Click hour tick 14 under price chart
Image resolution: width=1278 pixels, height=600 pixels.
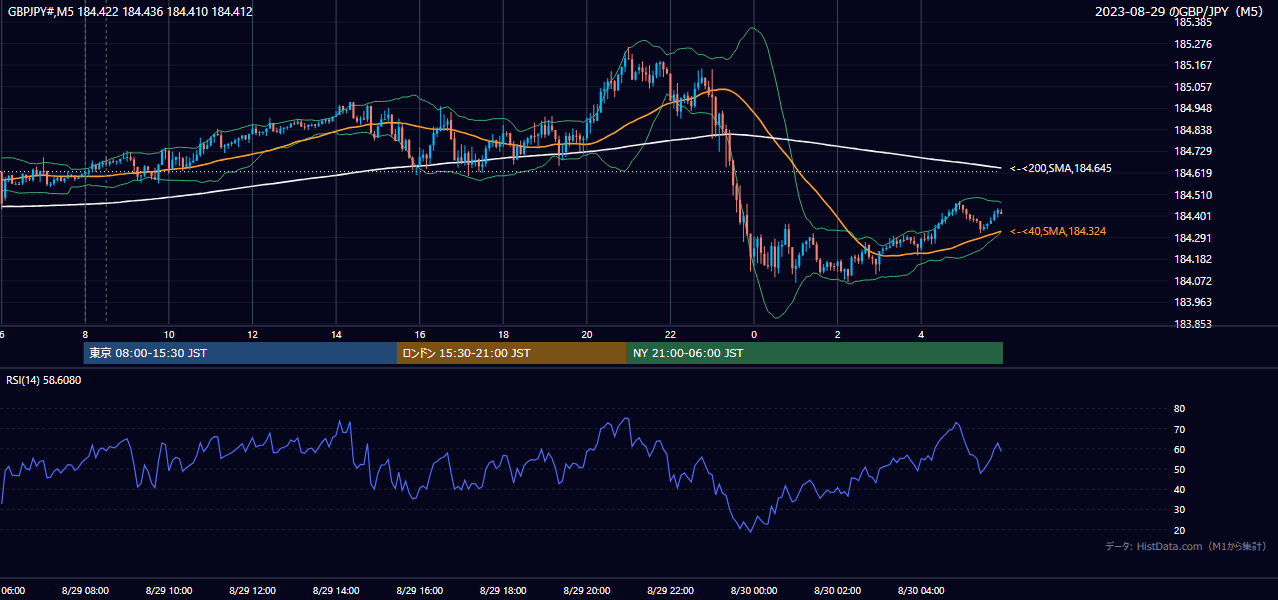pyautogui.click(x=337, y=334)
